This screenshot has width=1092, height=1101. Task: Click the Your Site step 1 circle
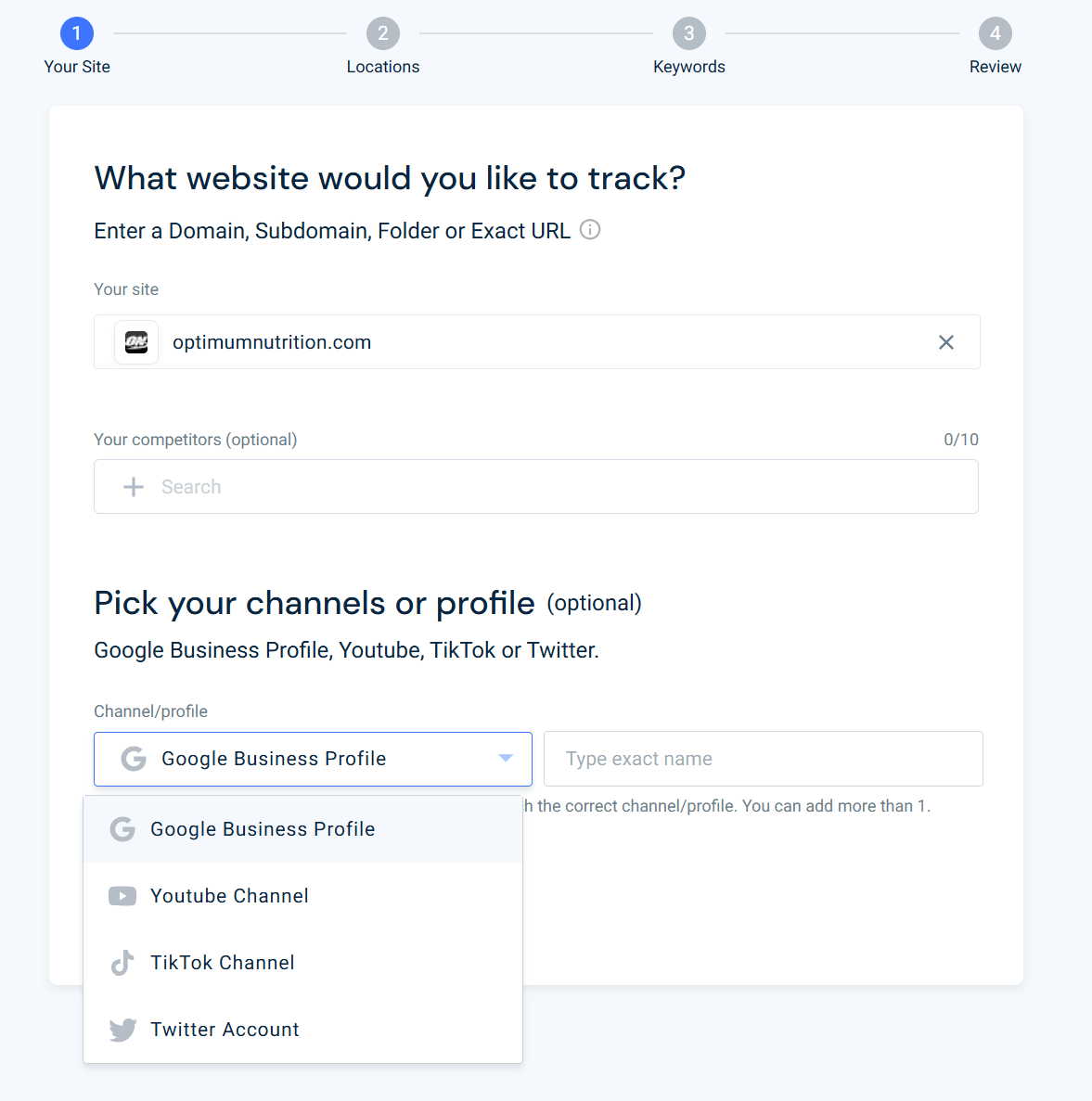[77, 33]
